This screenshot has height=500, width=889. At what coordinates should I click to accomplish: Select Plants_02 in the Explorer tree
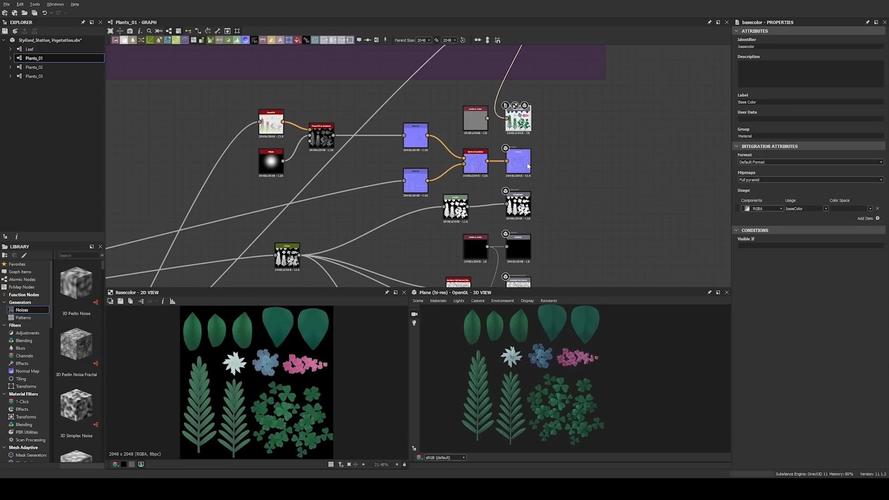tap(34, 67)
